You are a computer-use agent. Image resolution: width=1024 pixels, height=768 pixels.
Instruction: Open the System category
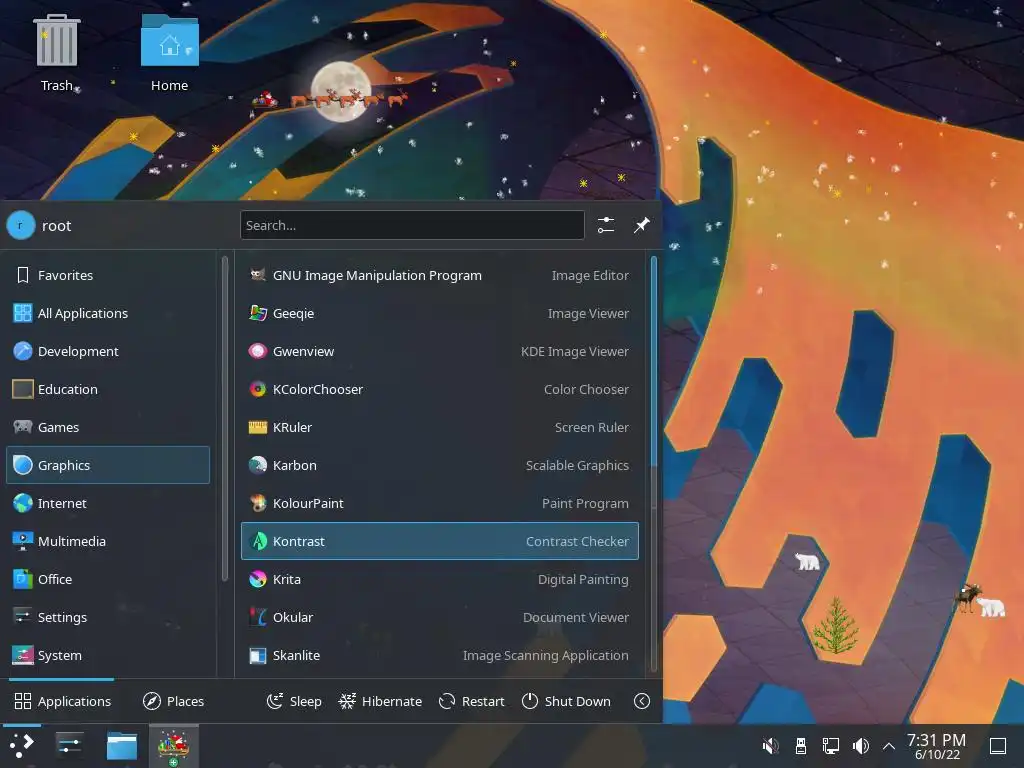[x=108, y=655]
